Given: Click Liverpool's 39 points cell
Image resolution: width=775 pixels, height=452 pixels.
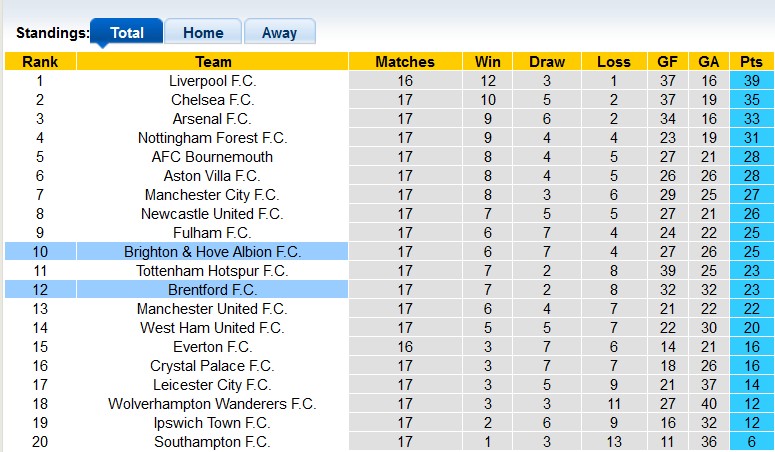Looking at the screenshot, I should tap(751, 81).
